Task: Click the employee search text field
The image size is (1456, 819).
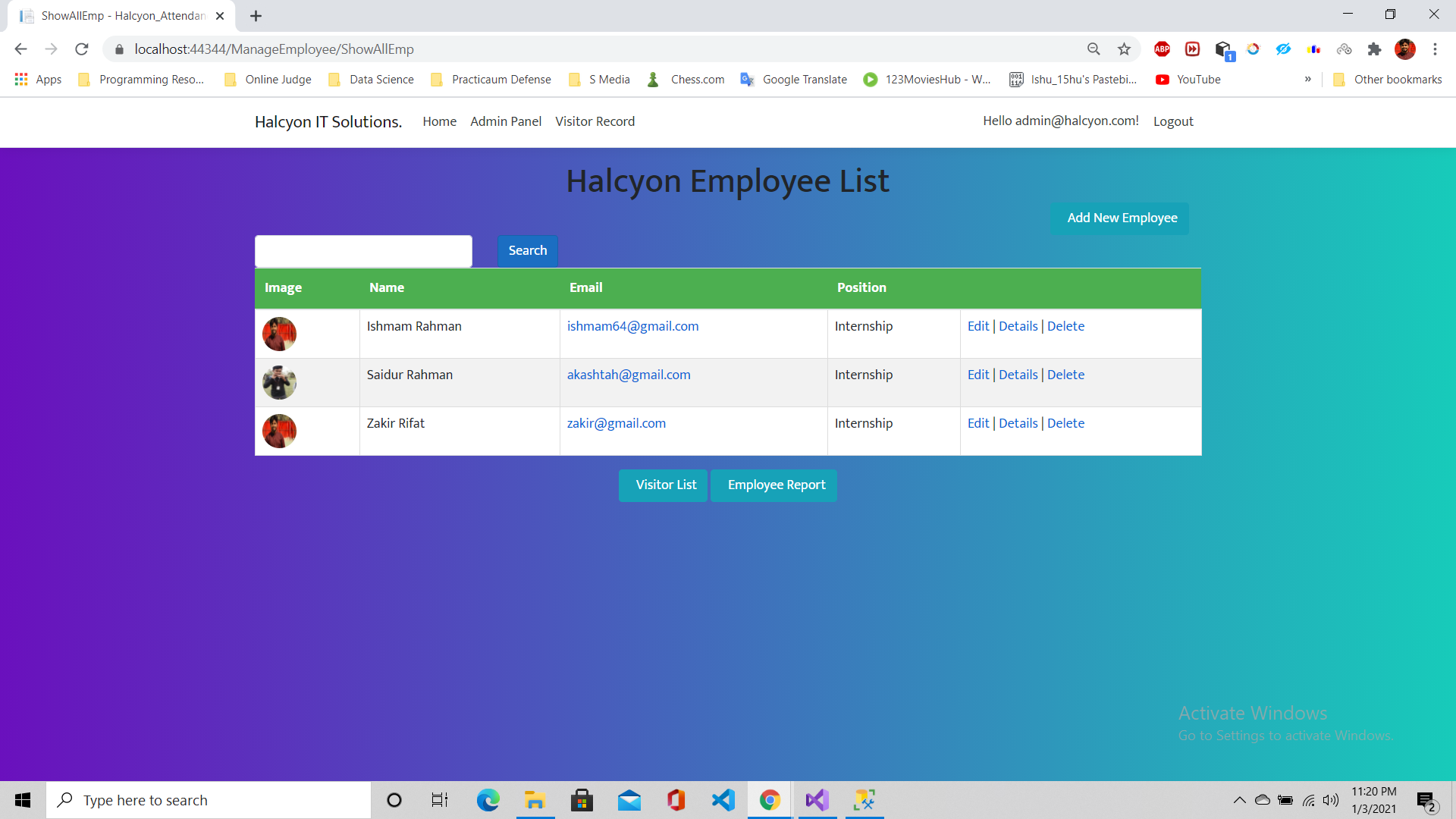Action: pyautogui.click(x=363, y=251)
